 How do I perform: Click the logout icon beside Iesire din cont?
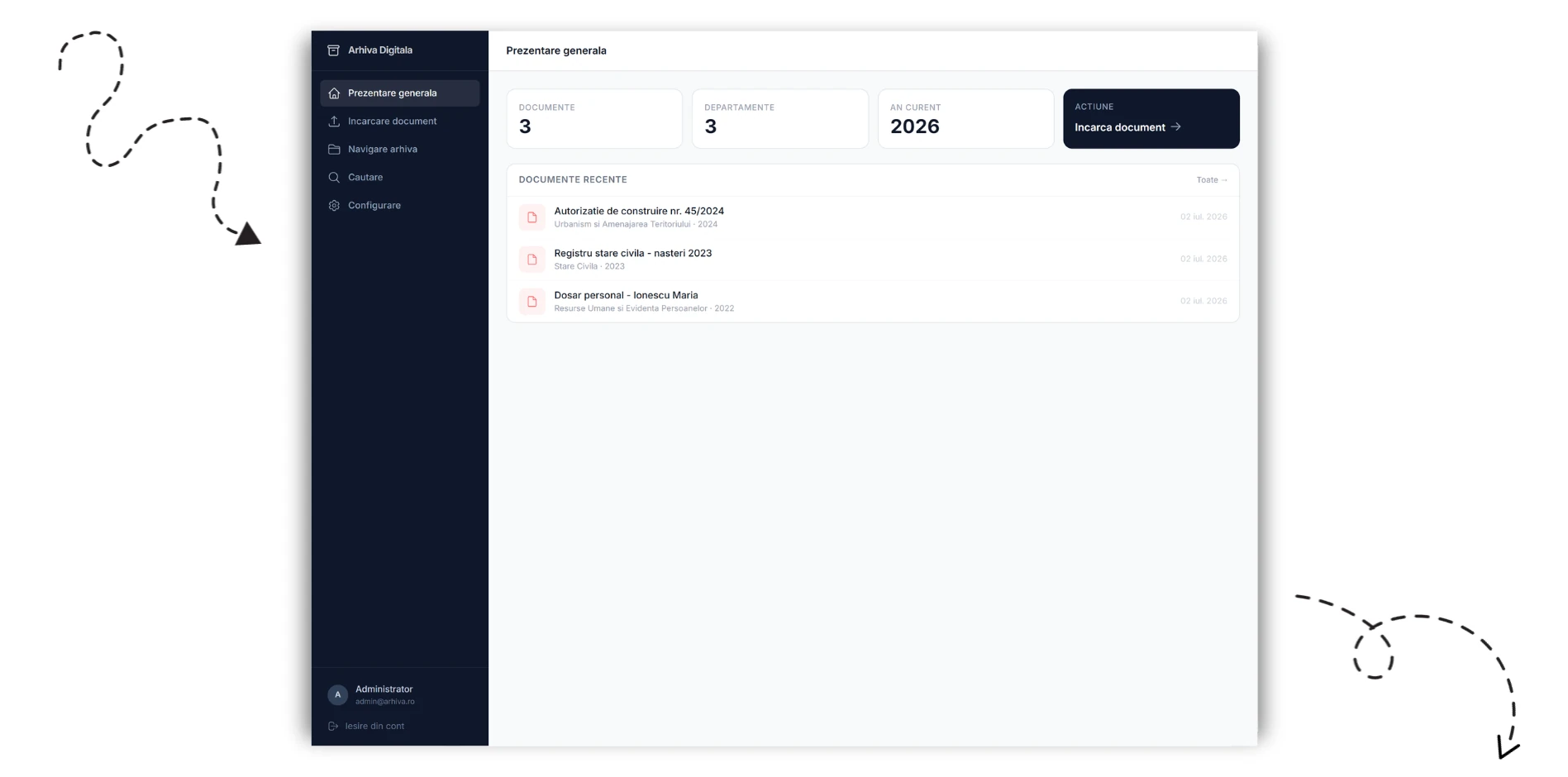click(333, 727)
